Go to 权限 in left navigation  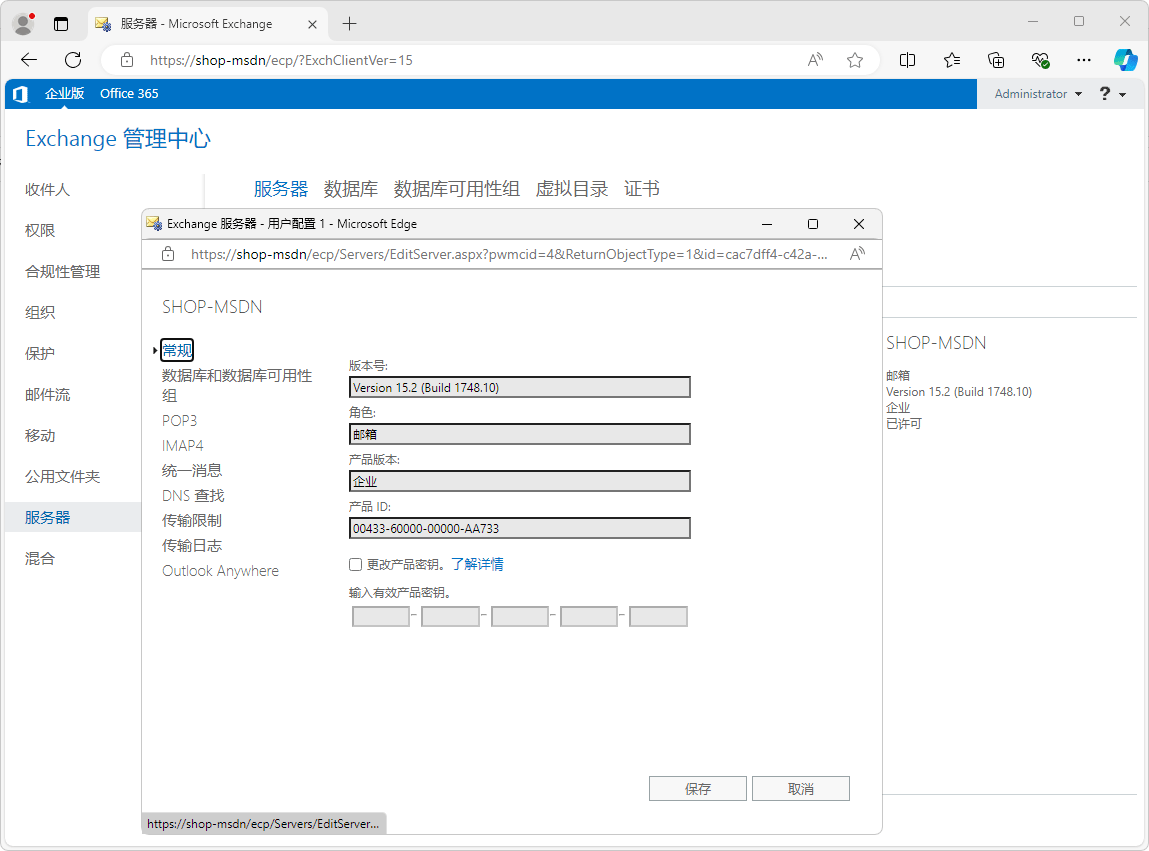[x=40, y=231]
